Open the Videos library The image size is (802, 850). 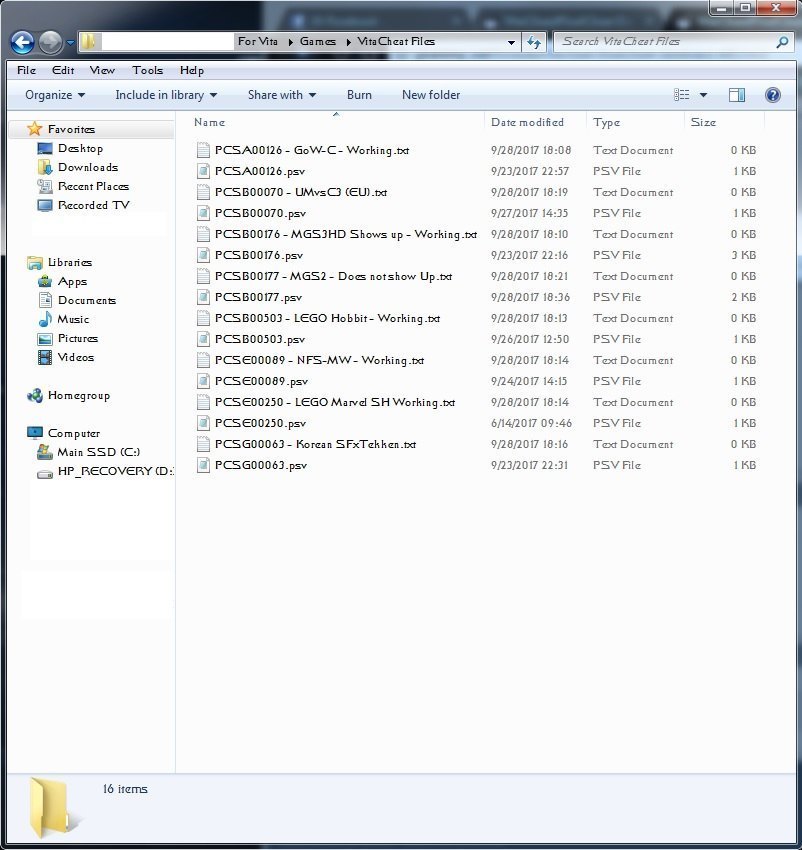(75, 357)
